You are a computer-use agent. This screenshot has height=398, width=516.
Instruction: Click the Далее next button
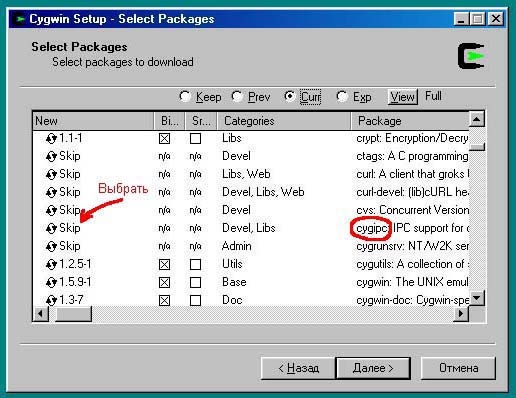tap(373, 368)
